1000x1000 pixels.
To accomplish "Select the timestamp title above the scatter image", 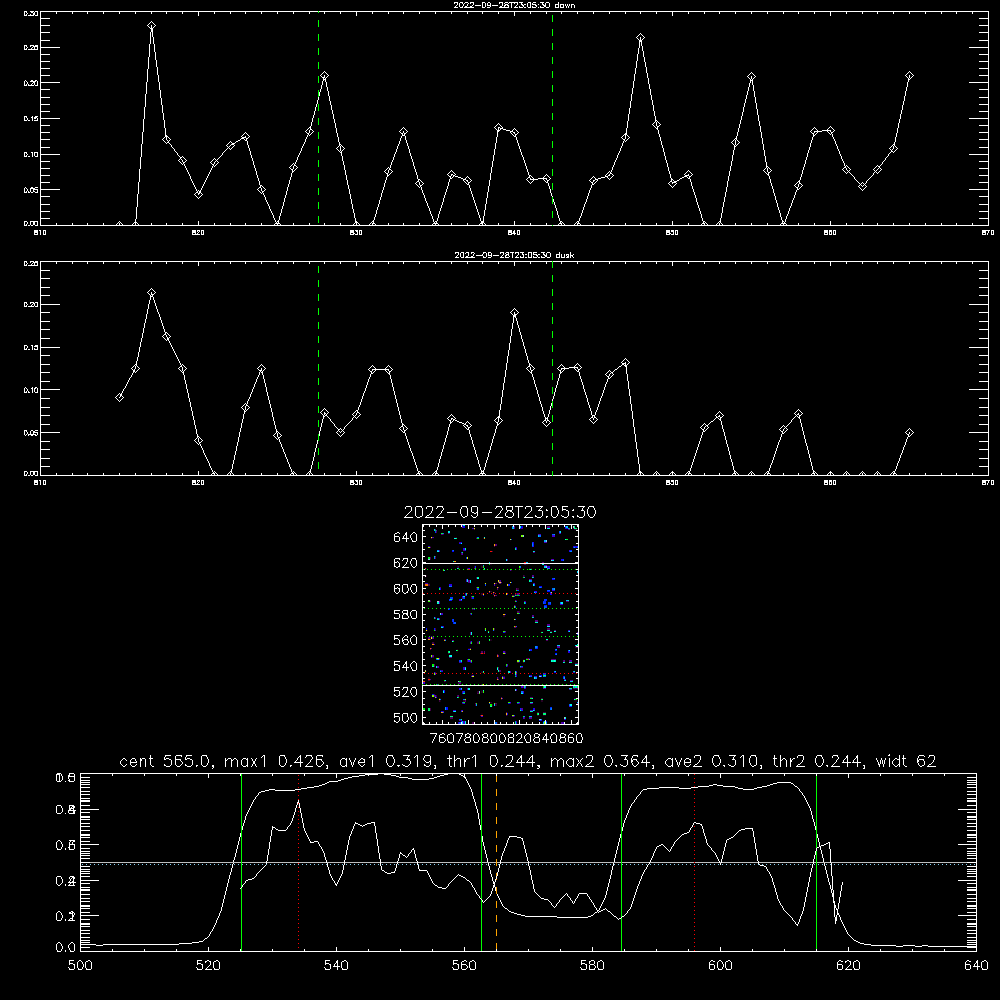I will coord(500,512).
